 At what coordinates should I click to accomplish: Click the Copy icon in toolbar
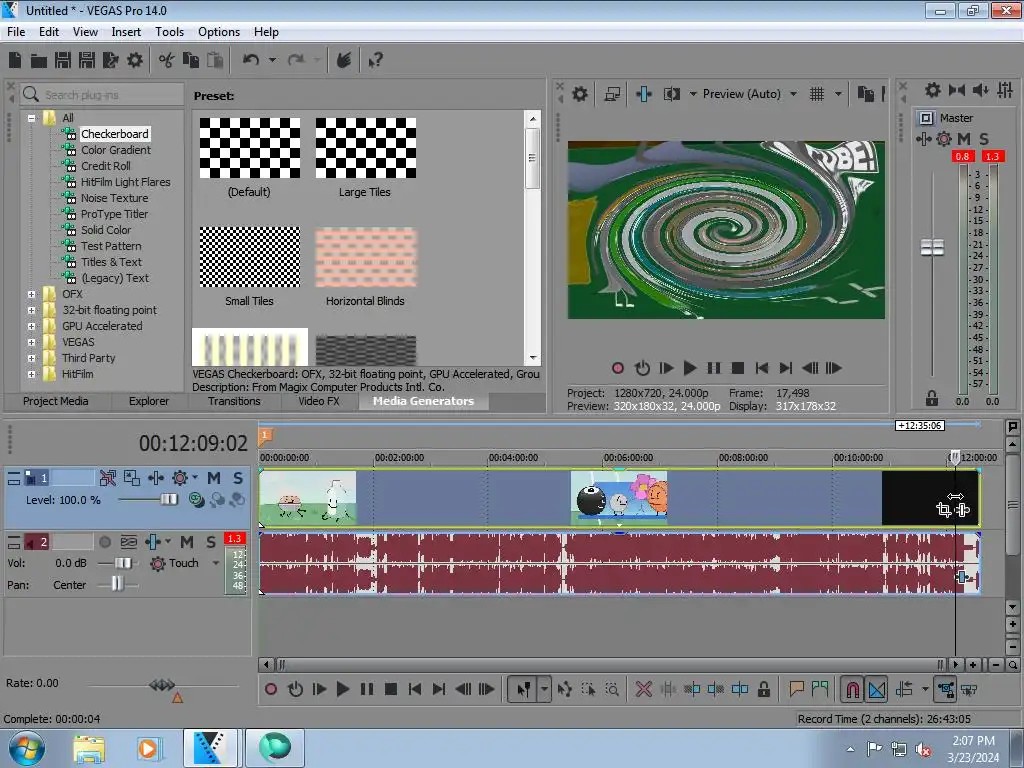pos(191,61)
